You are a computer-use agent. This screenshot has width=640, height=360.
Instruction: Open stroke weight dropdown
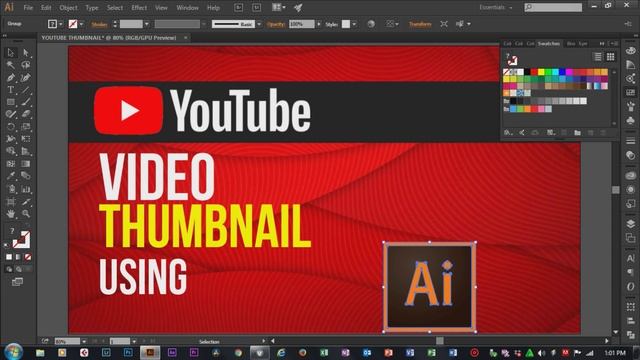(147, 24)
